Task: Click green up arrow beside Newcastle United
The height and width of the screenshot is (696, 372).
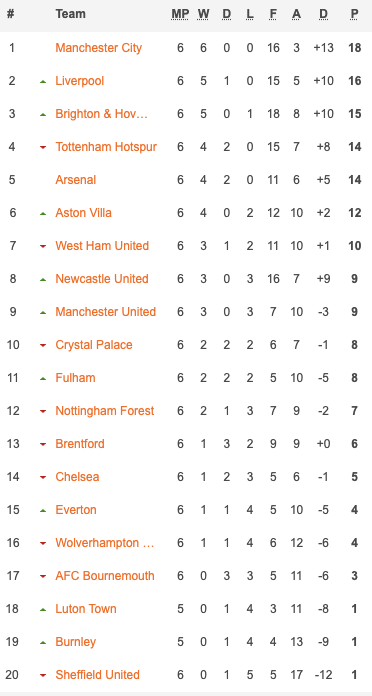Action: click(x=43, y=280)
